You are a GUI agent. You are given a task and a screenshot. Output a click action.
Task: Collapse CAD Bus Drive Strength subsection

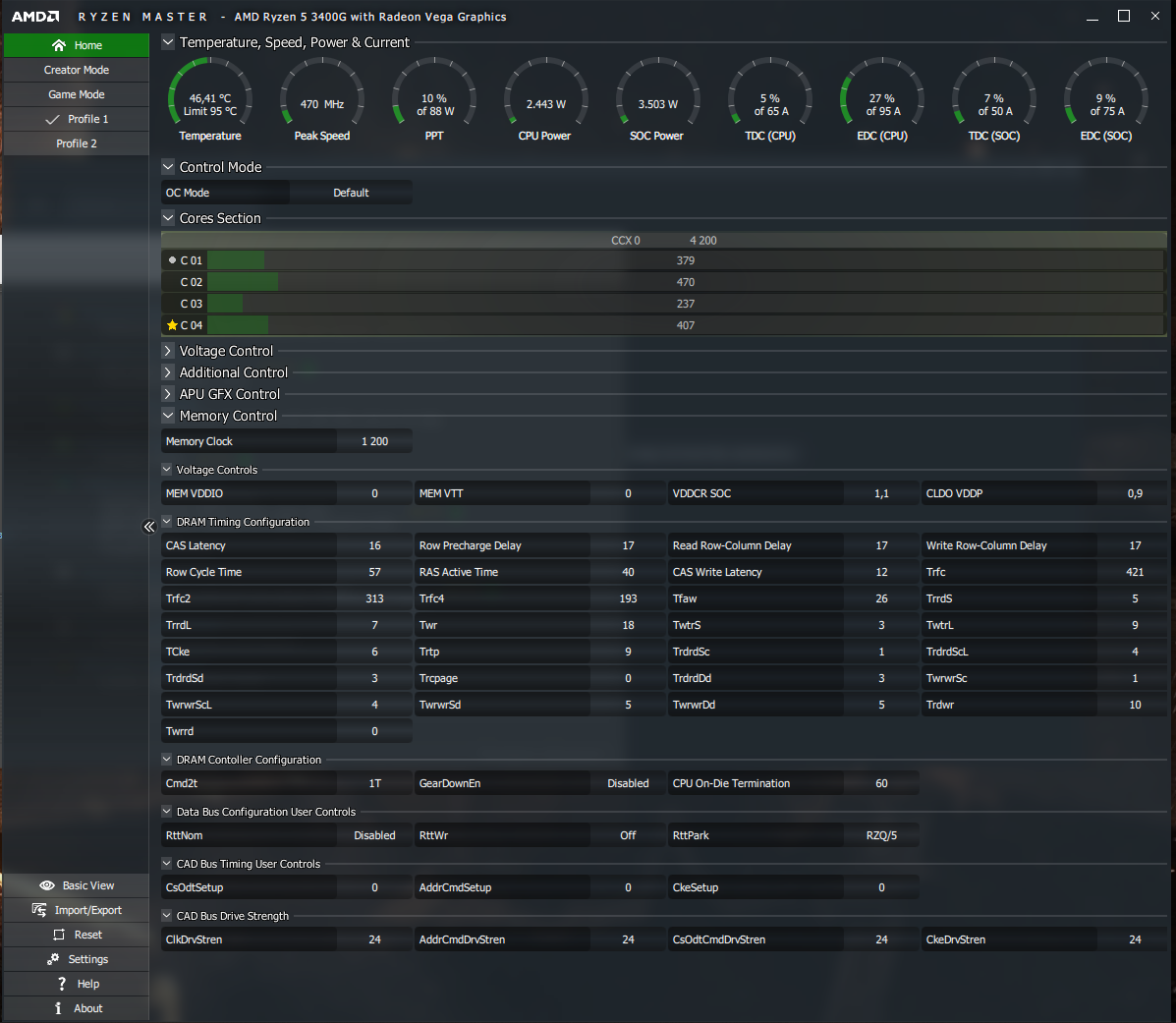coord(166,915)
